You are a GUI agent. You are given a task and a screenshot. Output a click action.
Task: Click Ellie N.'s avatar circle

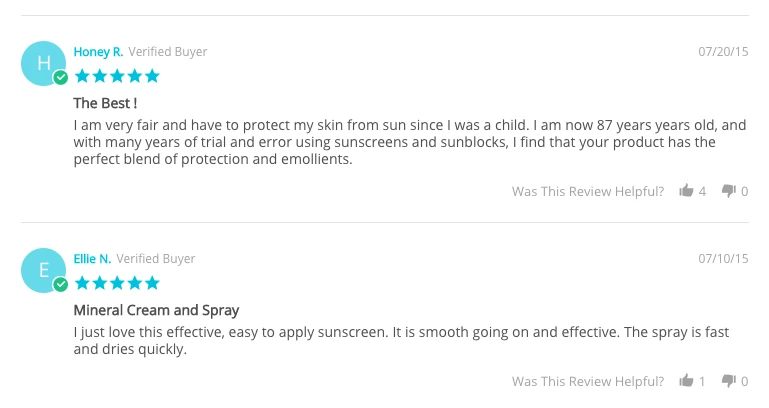pyautogui.click(x=43, y=271)
